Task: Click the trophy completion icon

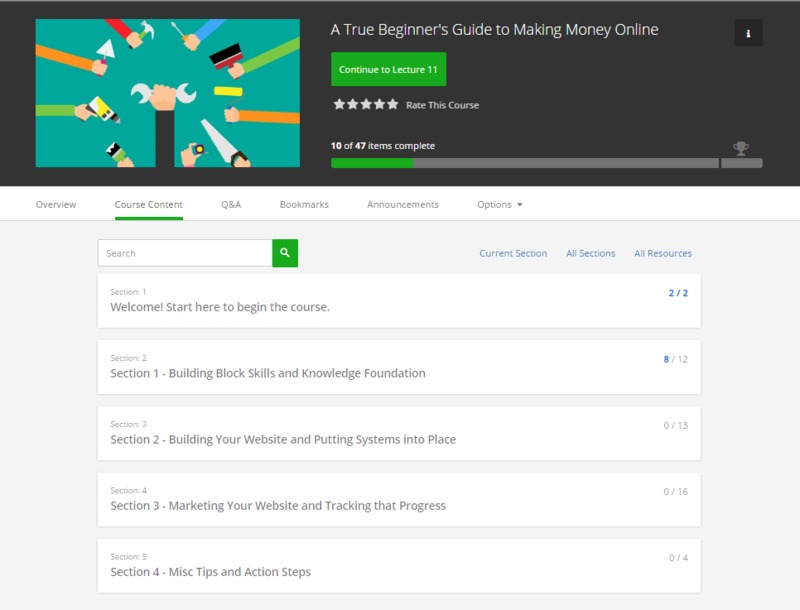Action: (740, 148)
